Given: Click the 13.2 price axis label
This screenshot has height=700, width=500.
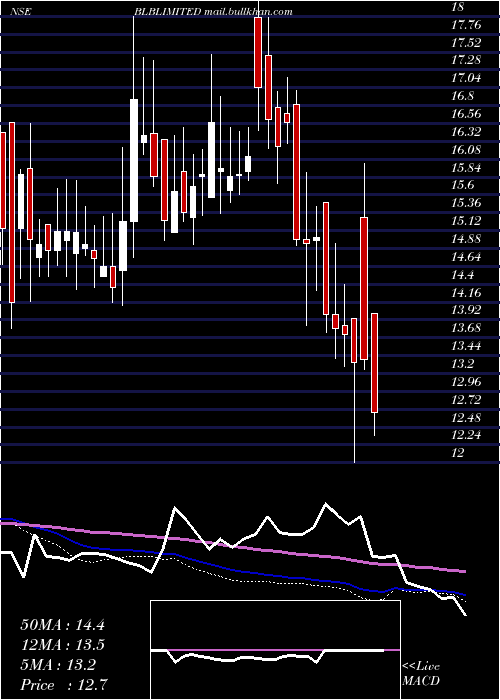Looking at the screenshot, I should pyautogui.click(x=462, y=364).
